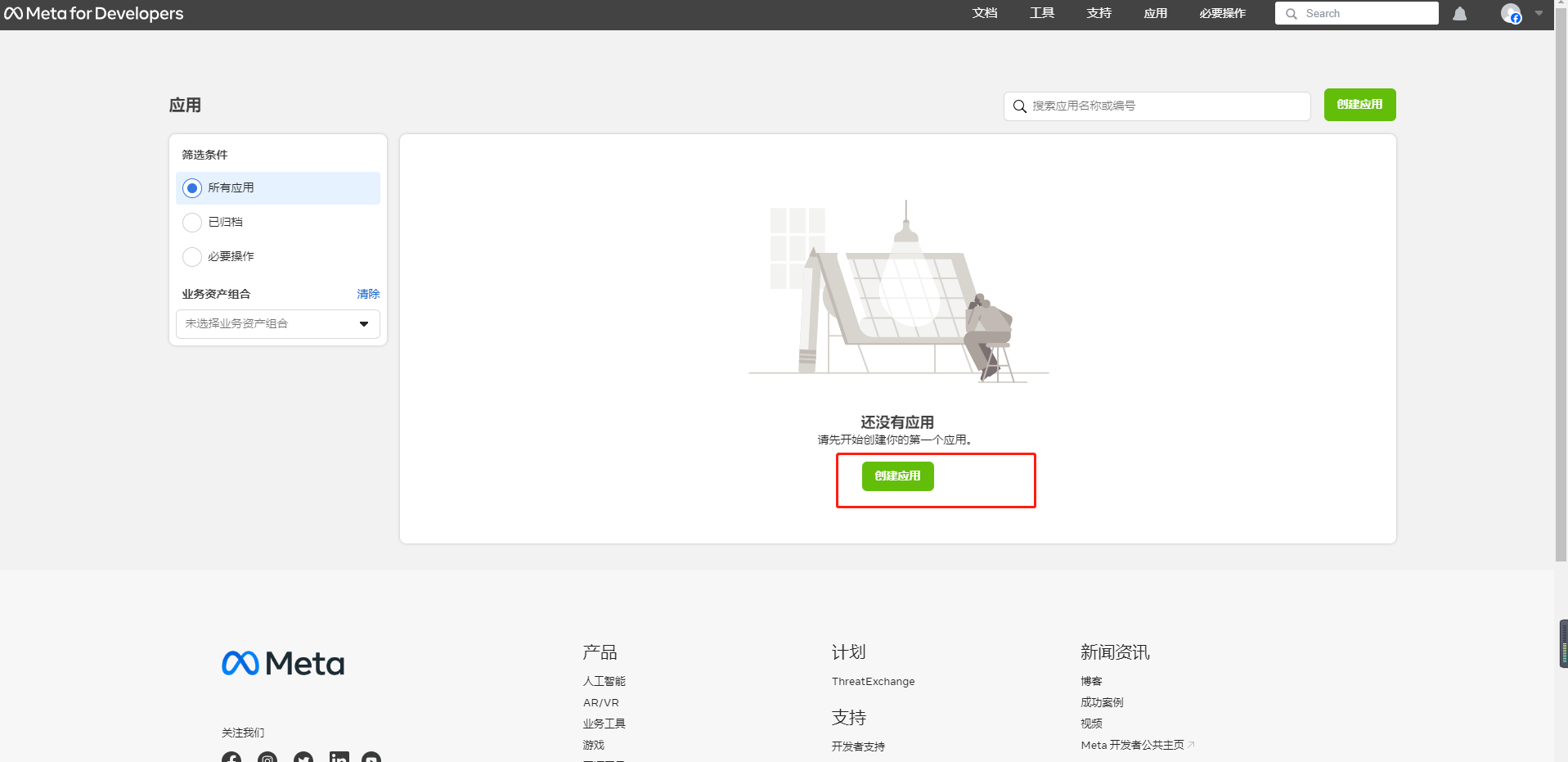Focus the 搜索应用名称或编号 search field
This screenshot has width=1568, height=762.
(x=1157, y=106)
